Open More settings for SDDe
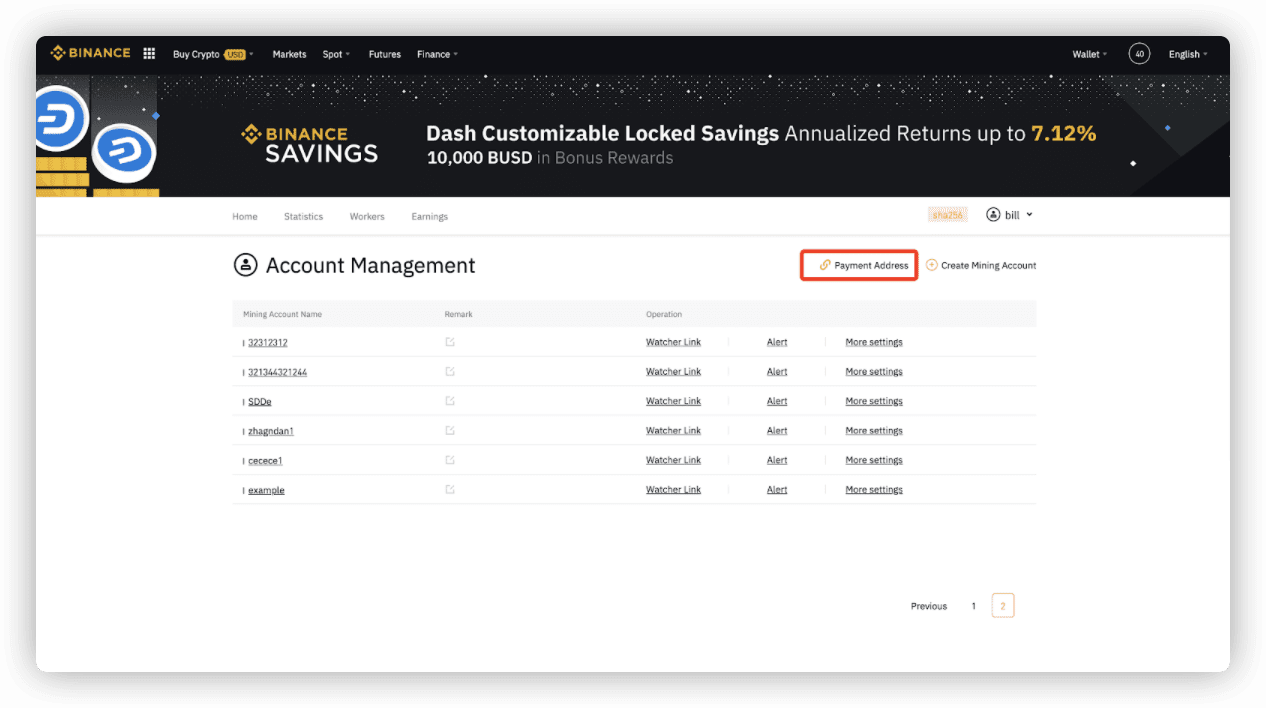The image size is (1266, 708). coord(874,401)
